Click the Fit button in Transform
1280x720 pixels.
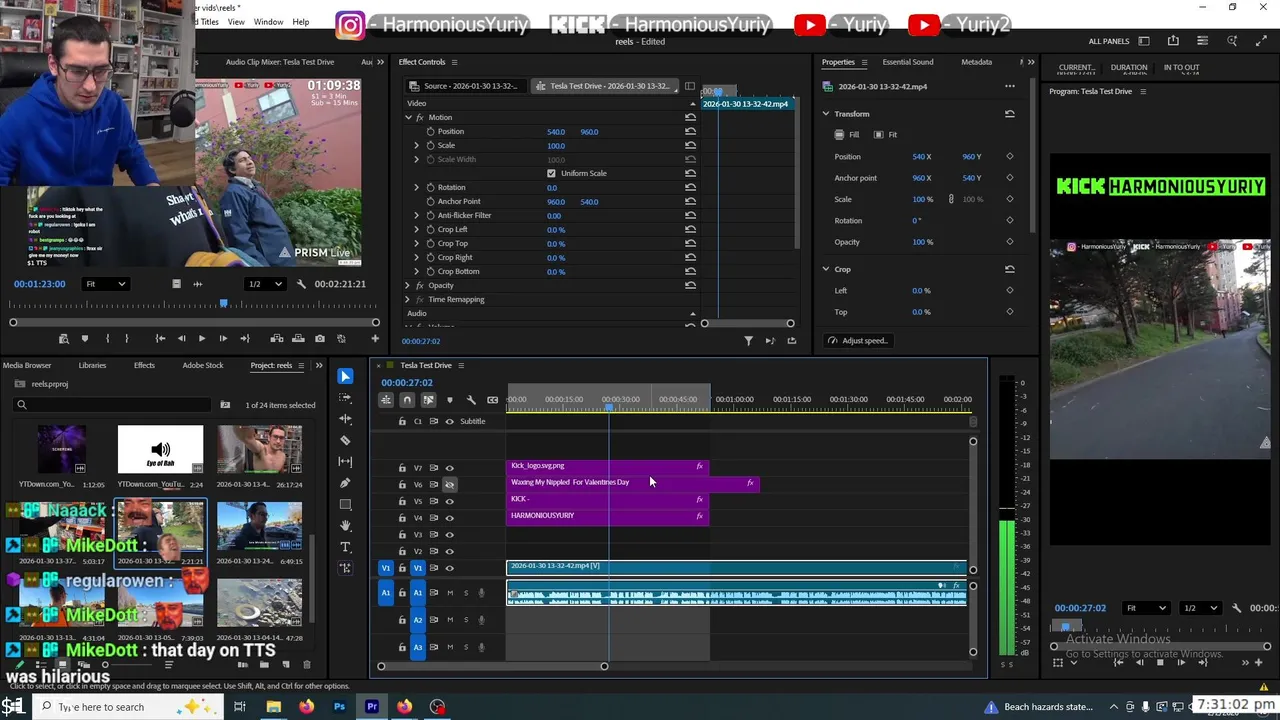point(885,135)
